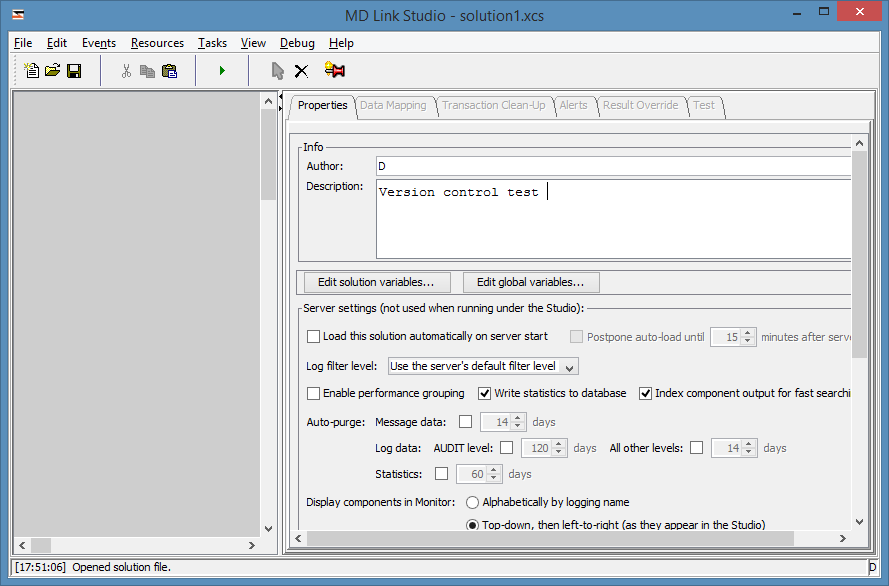889x586 pixels.
Task: Click the properties horizontal scrollbar thumb
Action: pyautogui.click(x=550, y=538)
